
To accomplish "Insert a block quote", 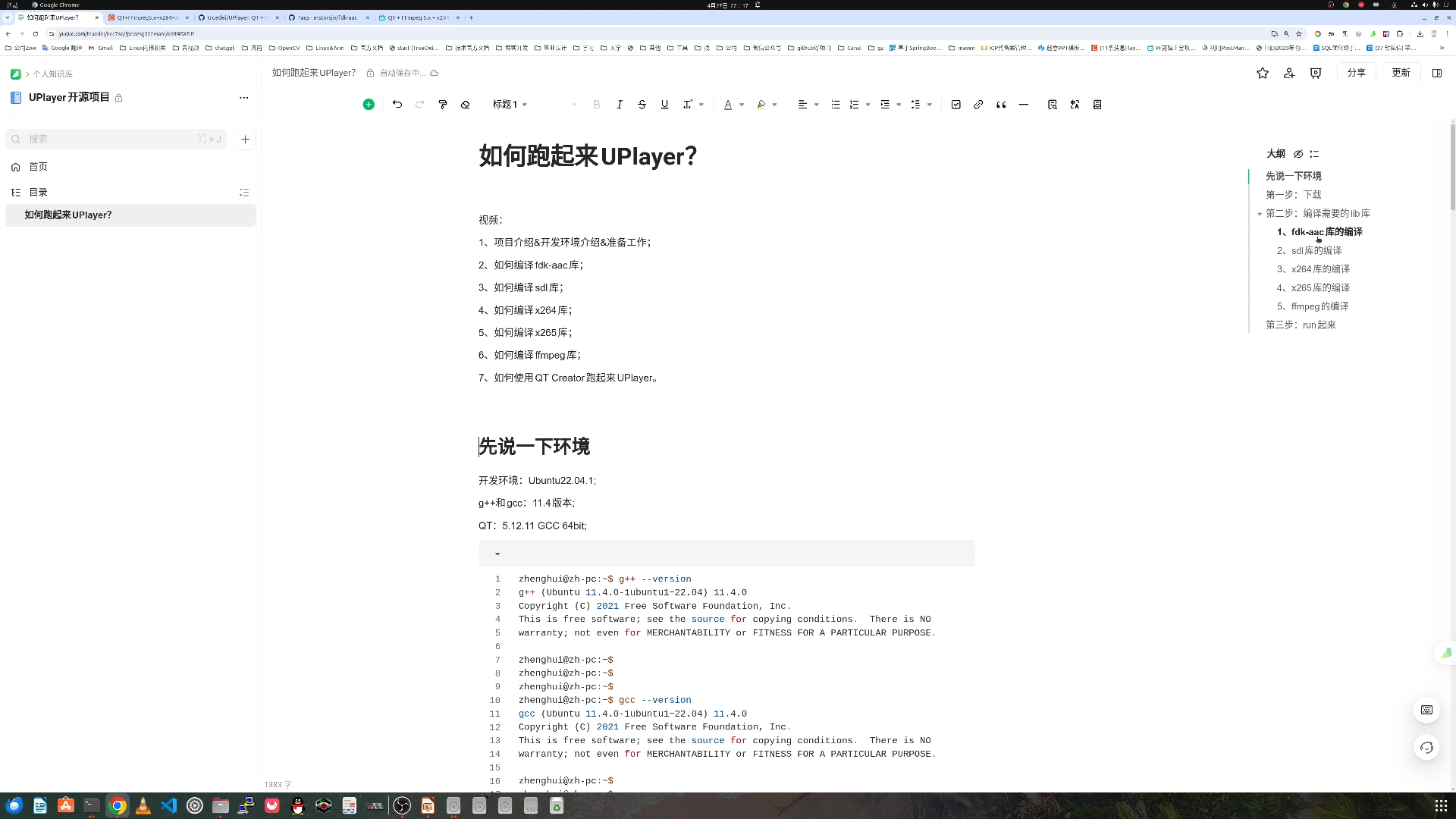I will coord(1001,105).
